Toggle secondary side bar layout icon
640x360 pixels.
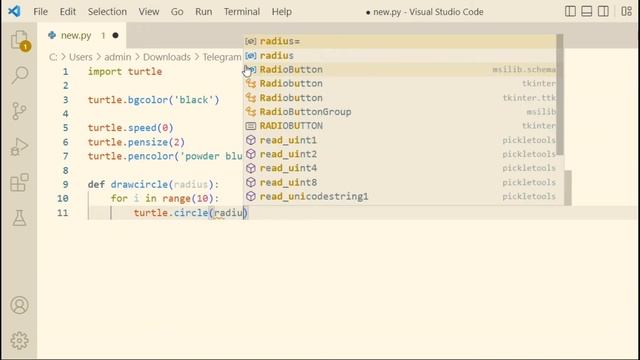point(603,11)
